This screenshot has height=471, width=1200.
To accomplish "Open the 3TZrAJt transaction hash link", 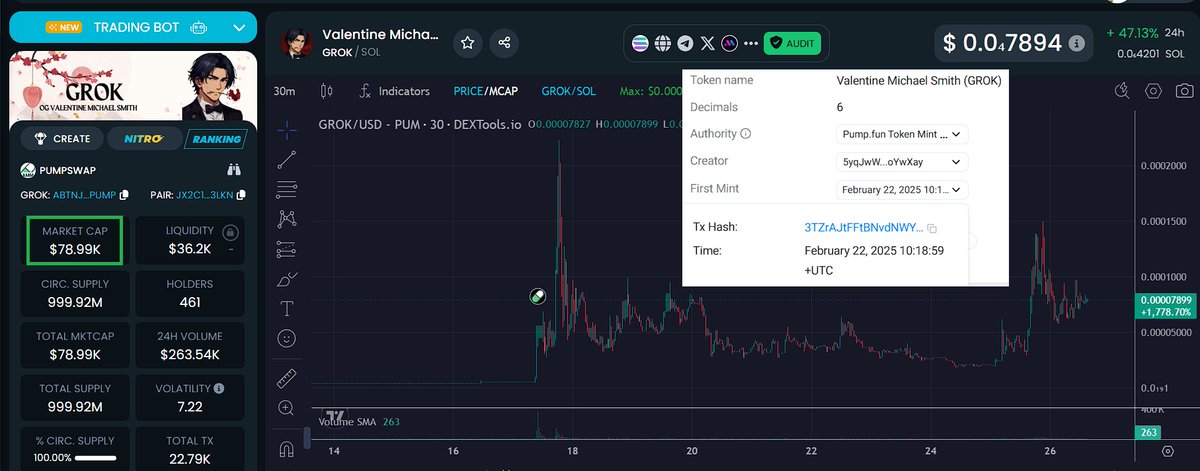I will [864, 228].
